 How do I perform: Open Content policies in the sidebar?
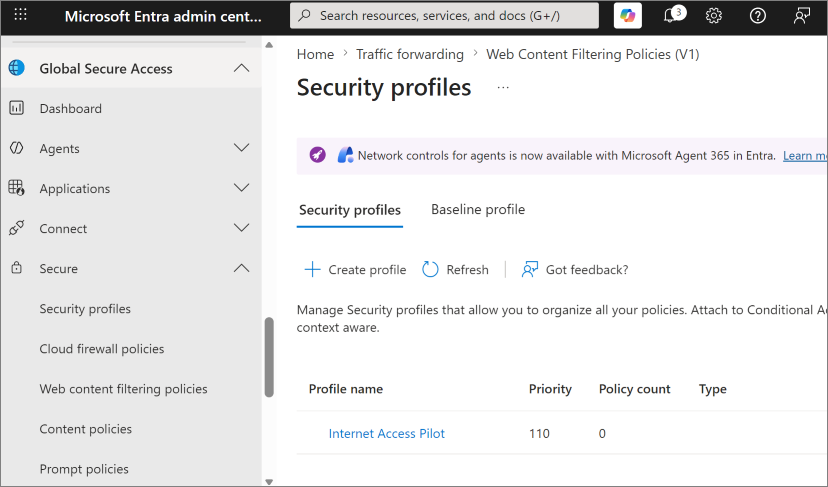86,429
